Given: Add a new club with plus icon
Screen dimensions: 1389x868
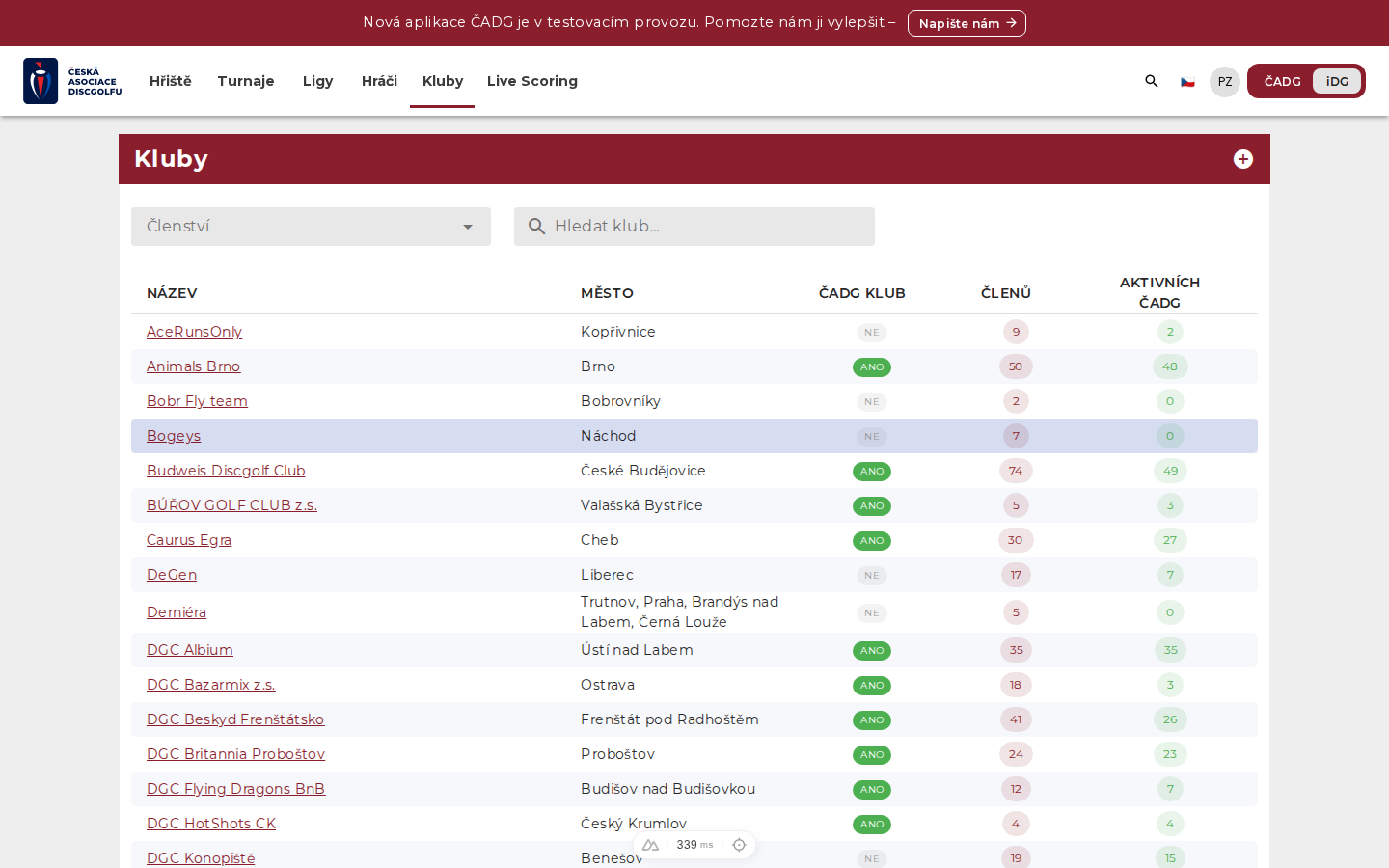Looking at the screenshot, I should [1243, 159].
